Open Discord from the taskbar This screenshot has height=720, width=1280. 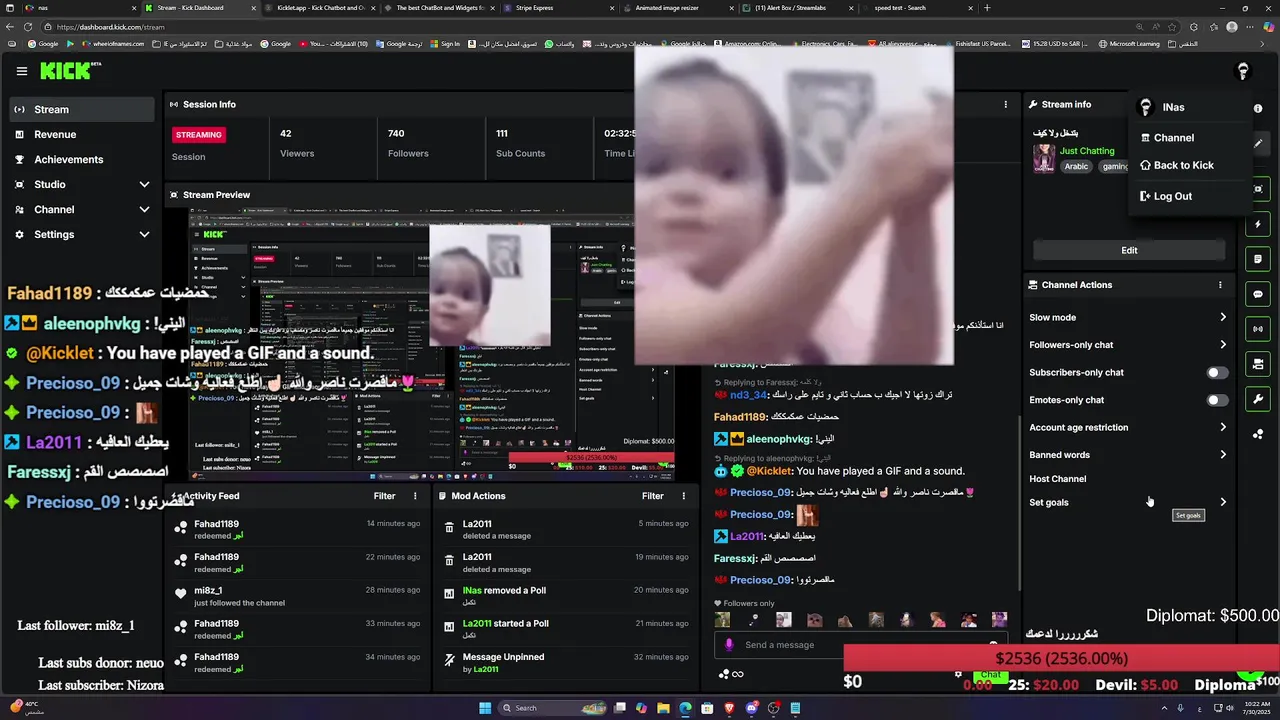[x=751, y=708]
